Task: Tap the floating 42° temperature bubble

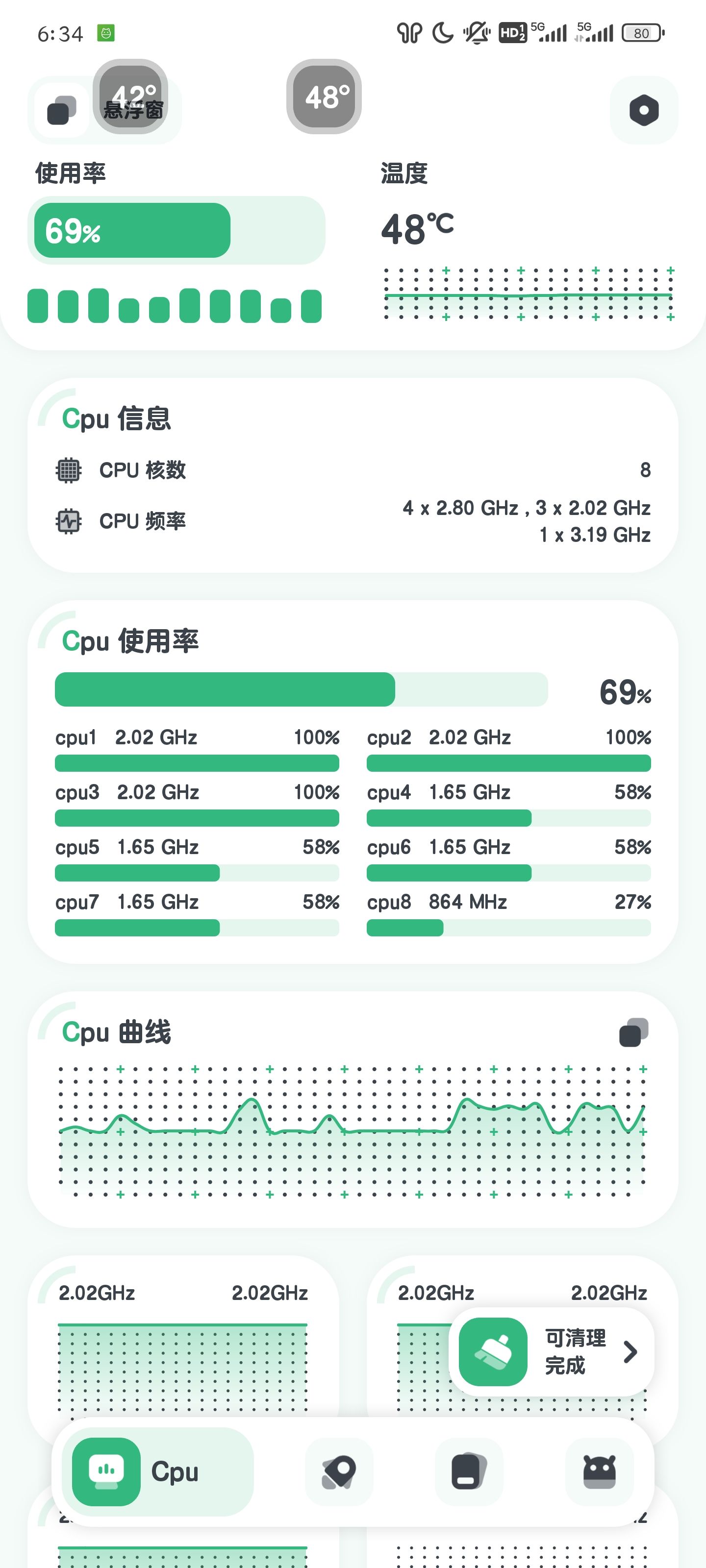Action: click(x=130, y=96)
